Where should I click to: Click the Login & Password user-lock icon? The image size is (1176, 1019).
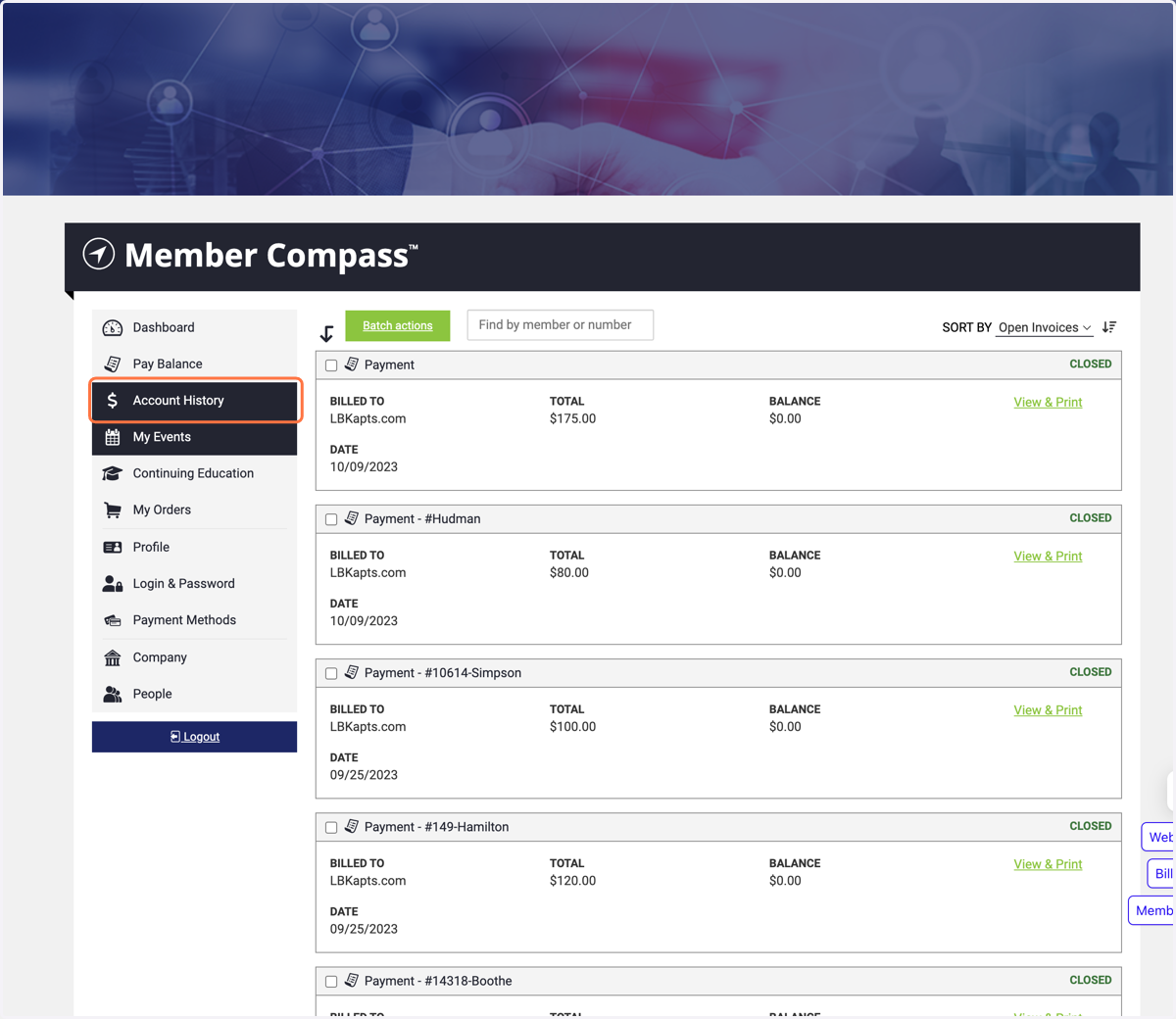coord(113,584)
